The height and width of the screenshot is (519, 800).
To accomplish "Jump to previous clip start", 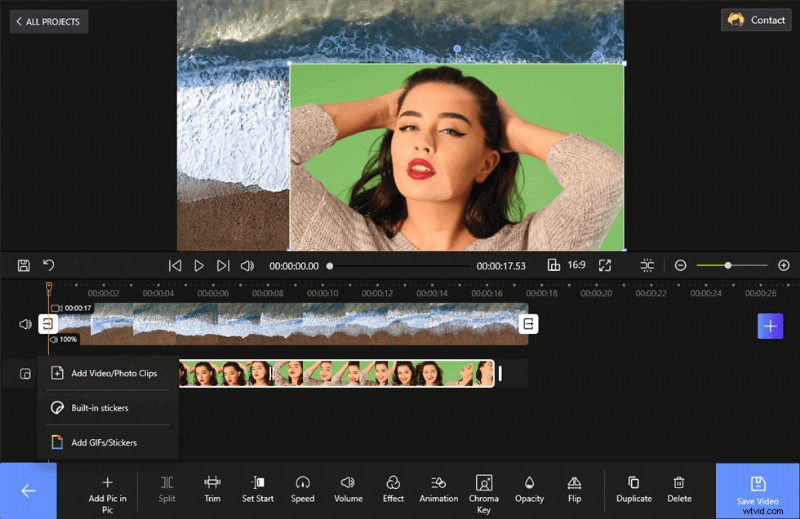I will [x=174, y=266].
